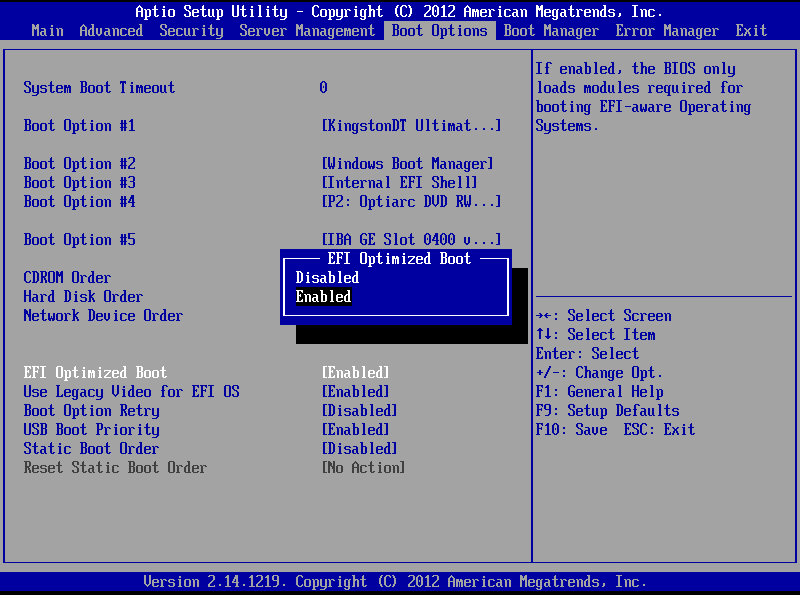Open the Error Manager tab
800x595 pixels.
pos(667,31)
